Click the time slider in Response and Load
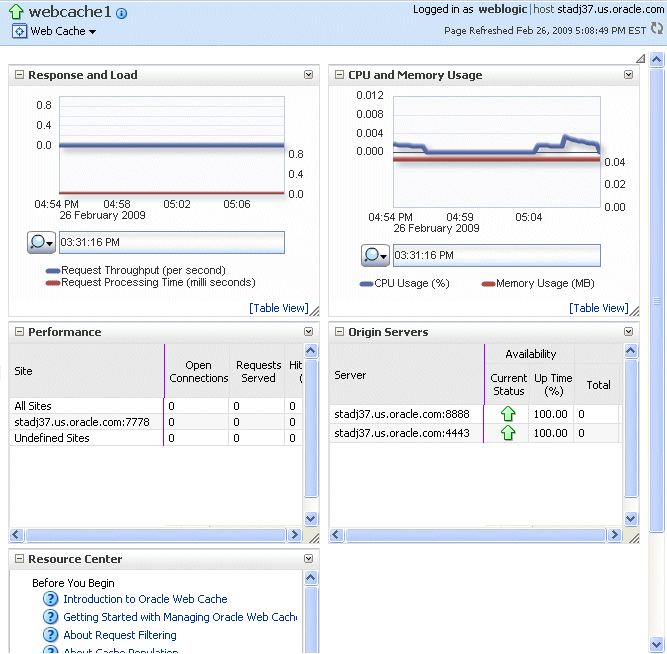The image size is (667, 654). (x=172, y=243)
